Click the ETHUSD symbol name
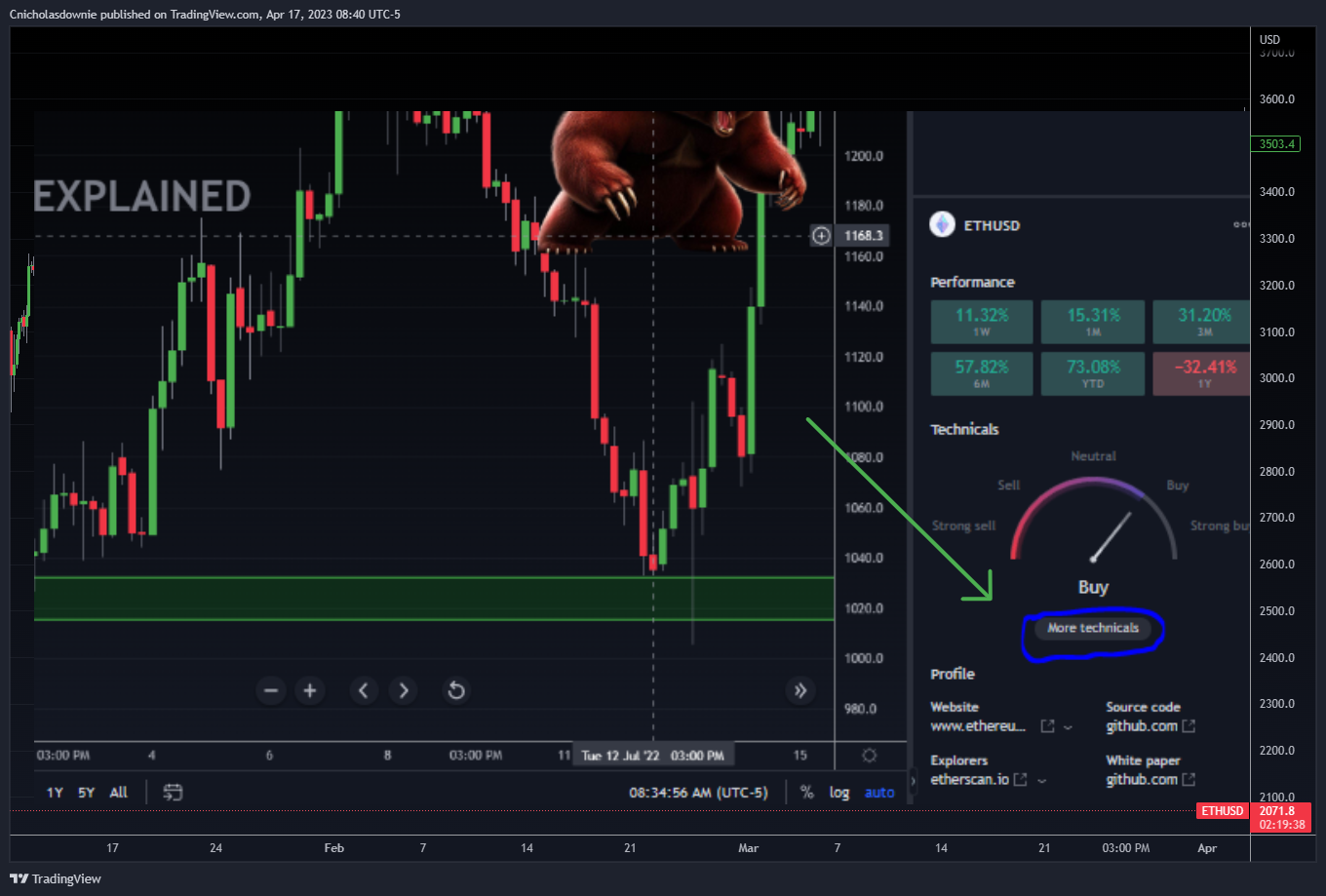This screenshot has height=896, width=1326. tap(992, 225)
